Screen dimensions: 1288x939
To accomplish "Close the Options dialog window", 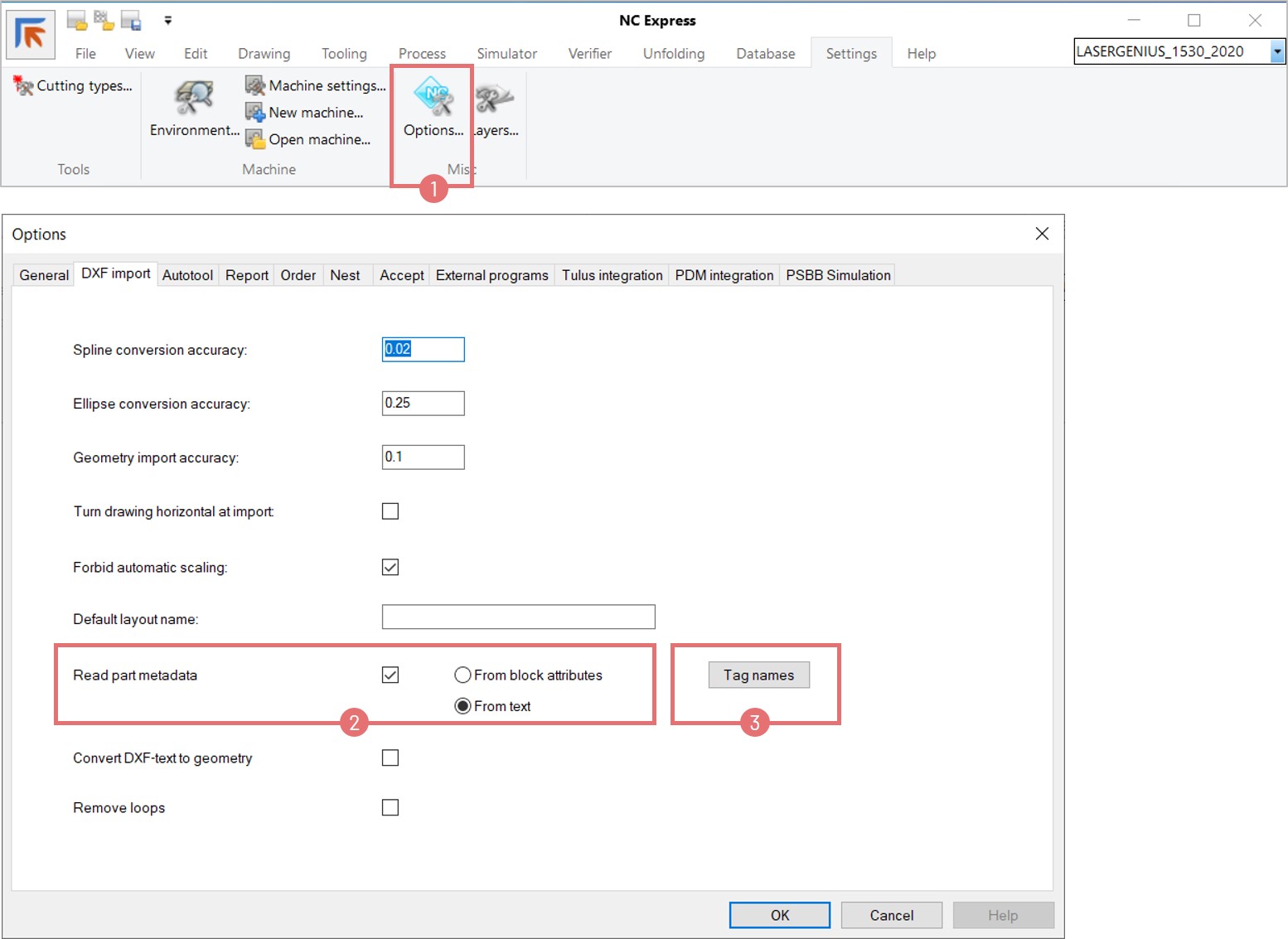I will [1042, 234].
